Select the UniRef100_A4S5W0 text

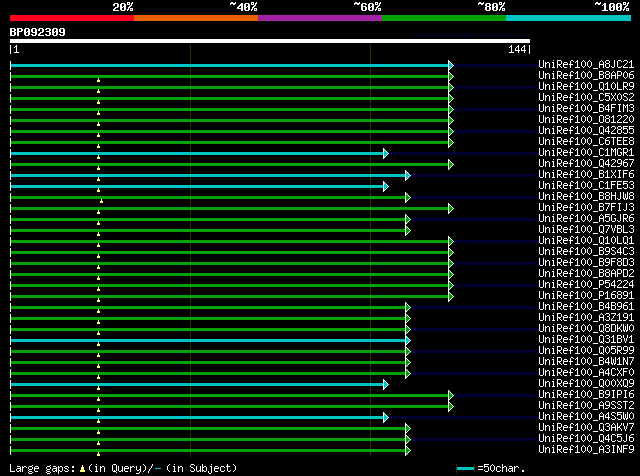coord(586,417)
